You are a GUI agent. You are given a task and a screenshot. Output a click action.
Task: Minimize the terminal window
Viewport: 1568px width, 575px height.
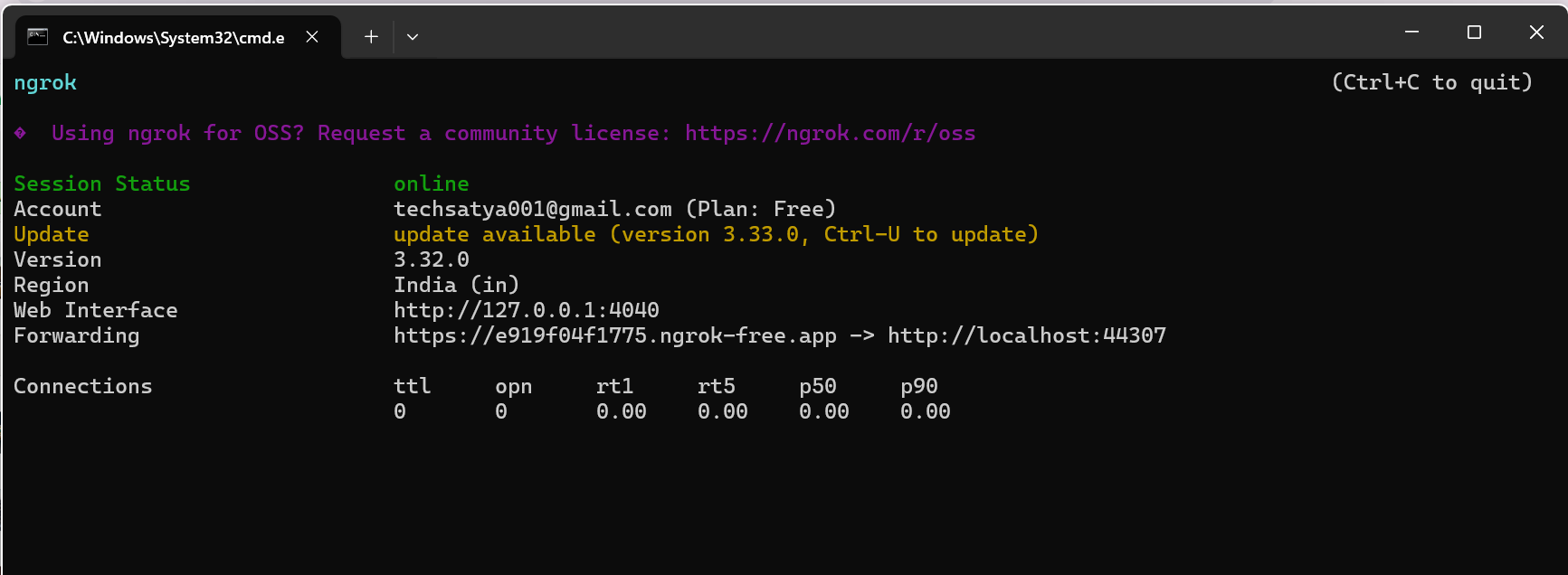coord(1411,33)
